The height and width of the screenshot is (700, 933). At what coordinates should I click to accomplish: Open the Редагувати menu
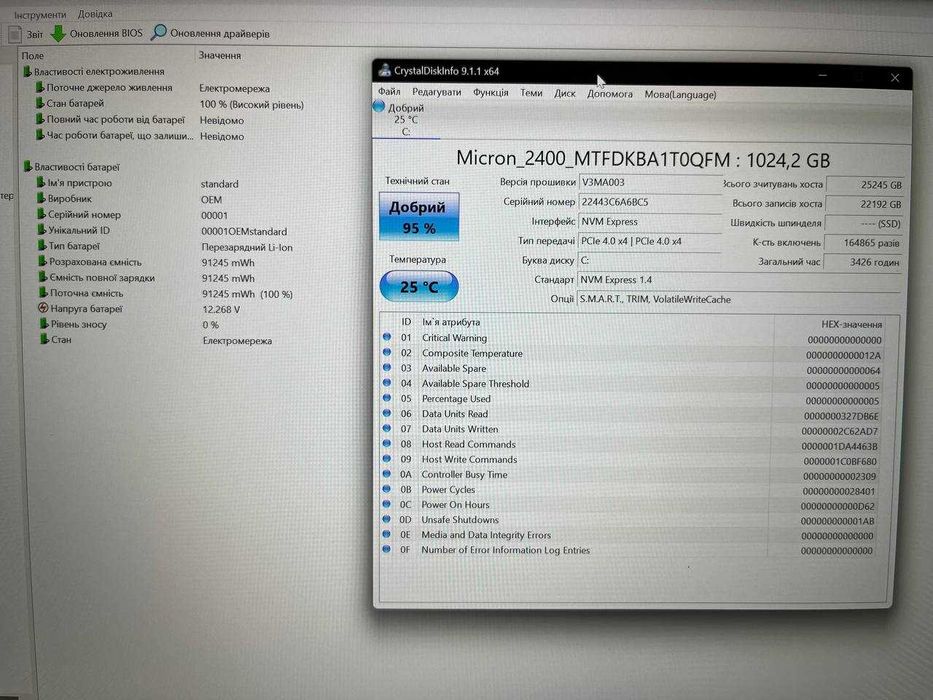(437, 92)
